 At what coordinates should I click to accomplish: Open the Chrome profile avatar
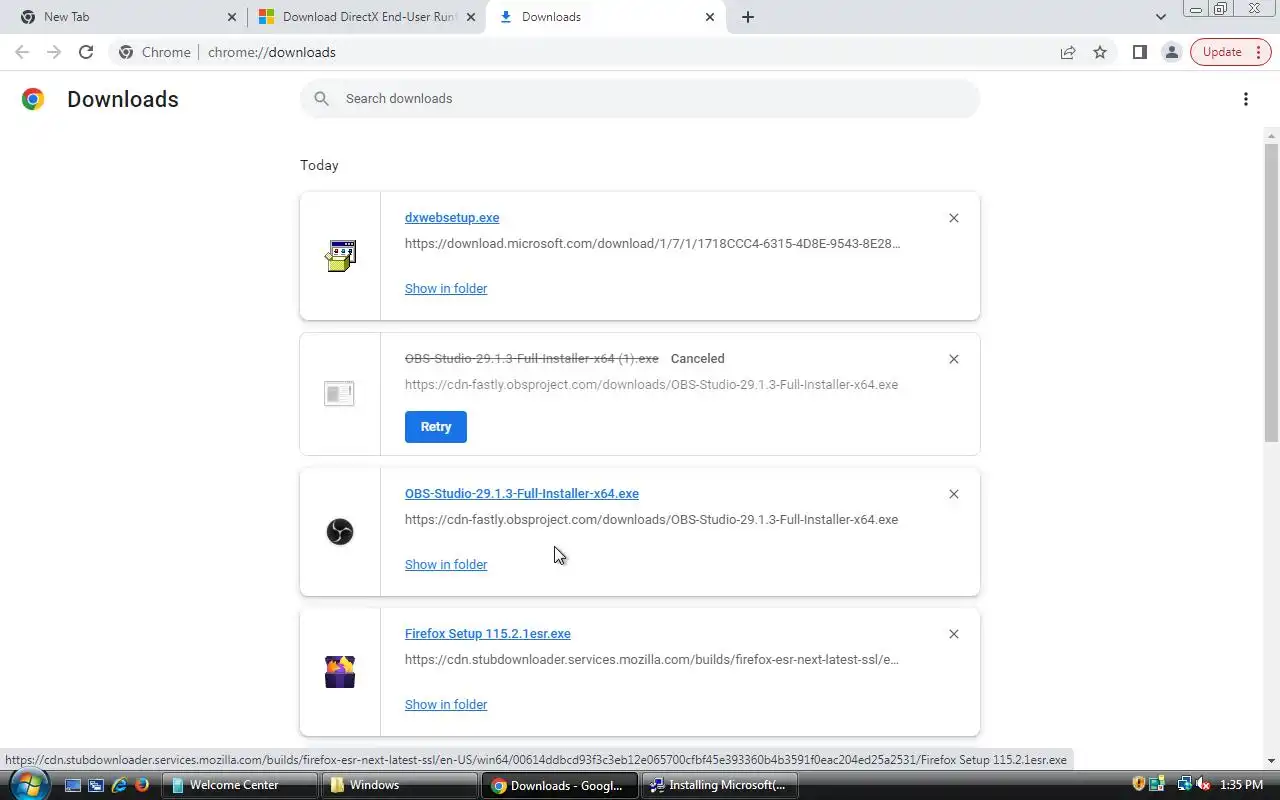(x=1171, y=52)
